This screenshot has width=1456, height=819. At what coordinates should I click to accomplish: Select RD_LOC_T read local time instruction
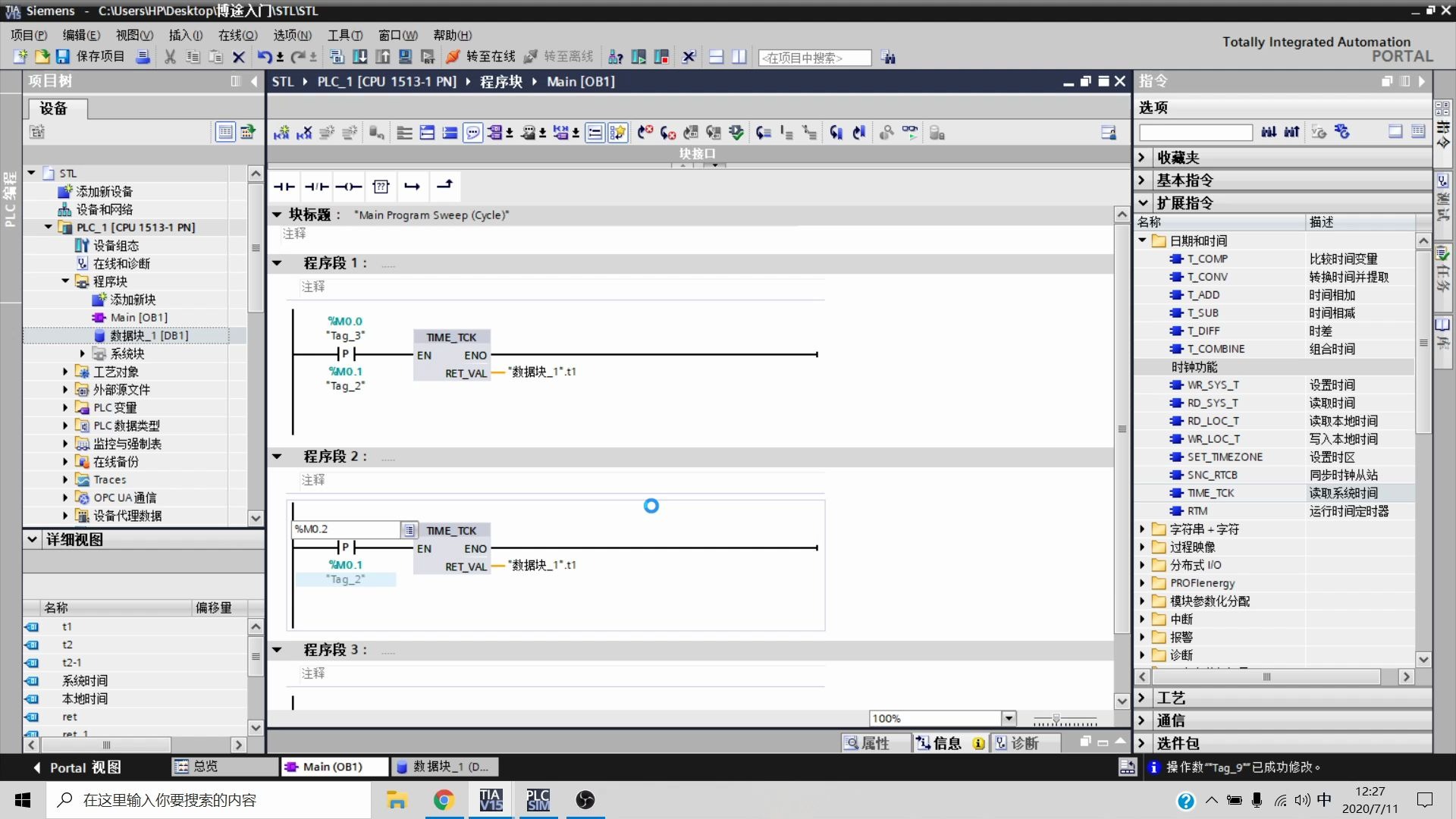coord(1213,421)
